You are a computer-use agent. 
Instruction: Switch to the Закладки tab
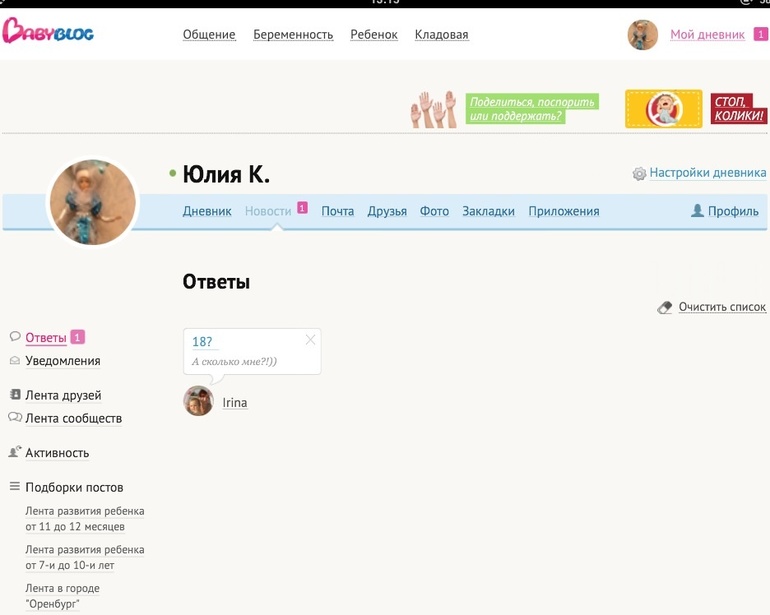pyautogui.click(x=488, y=211)
